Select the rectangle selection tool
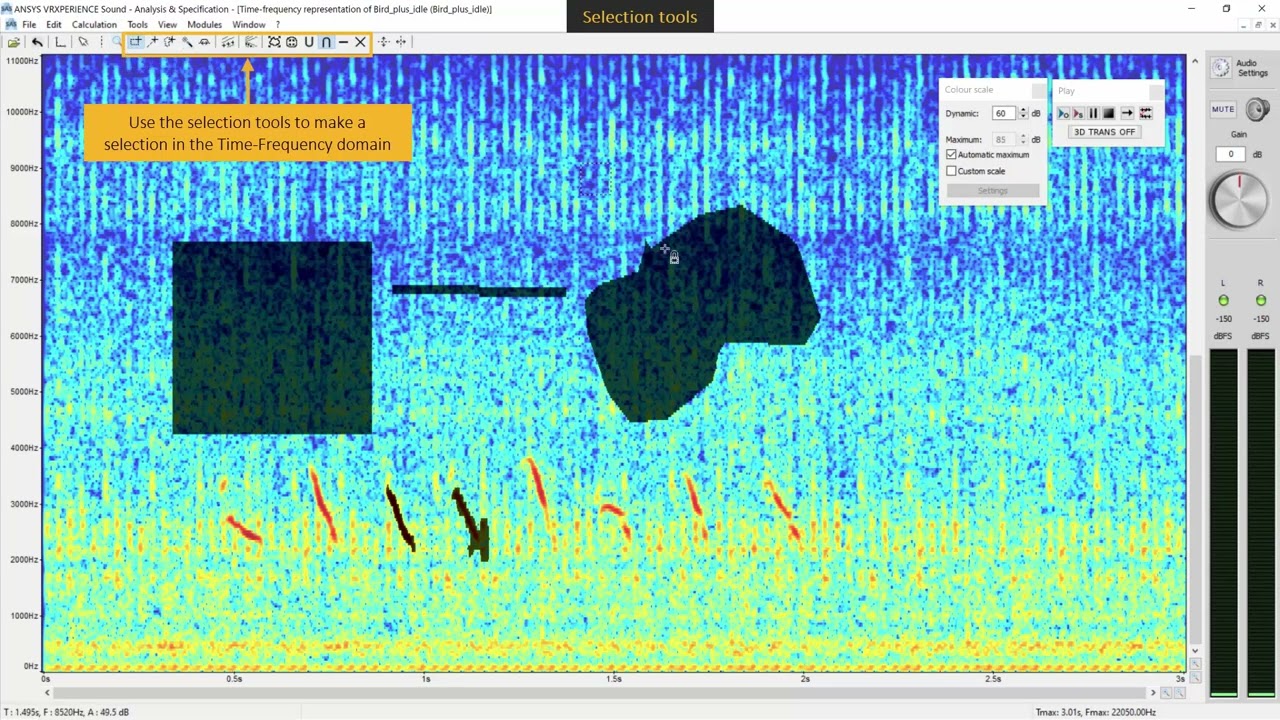 point(135,42)
